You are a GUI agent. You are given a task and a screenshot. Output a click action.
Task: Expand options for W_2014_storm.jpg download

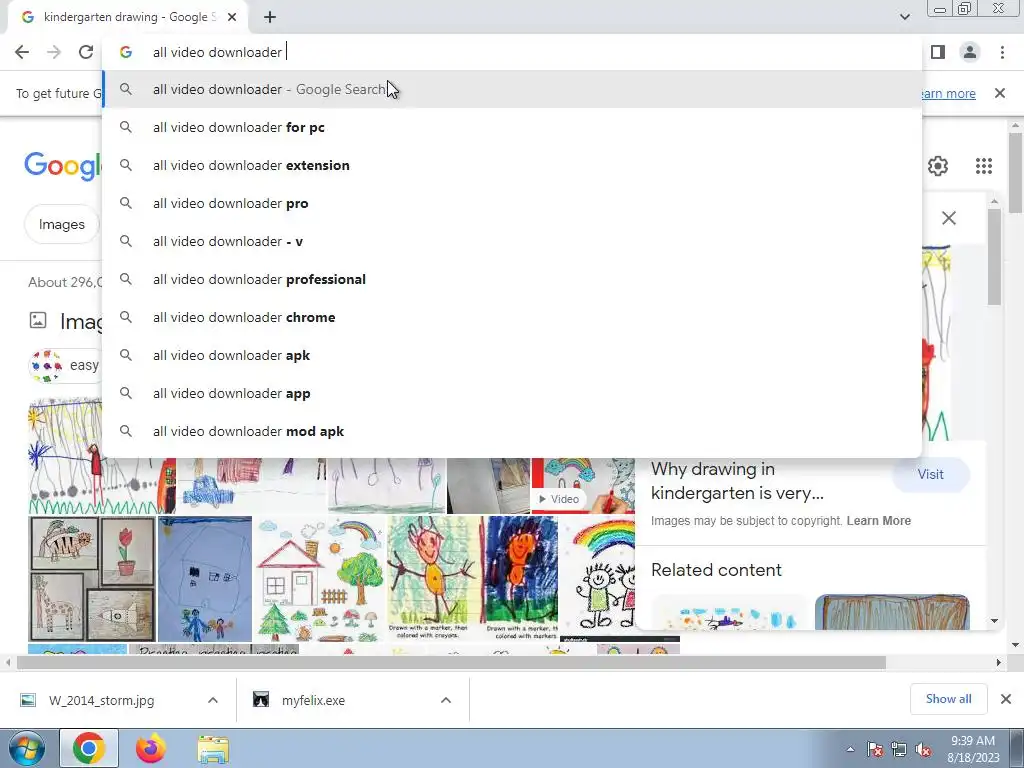(x=213, y=700)
